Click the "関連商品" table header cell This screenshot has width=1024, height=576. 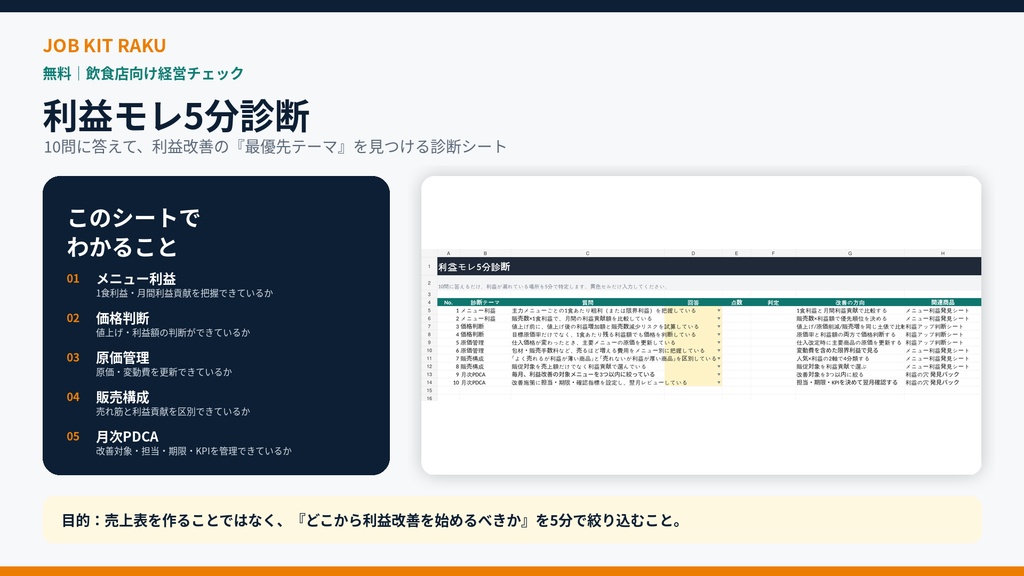(x=942, y=302)
